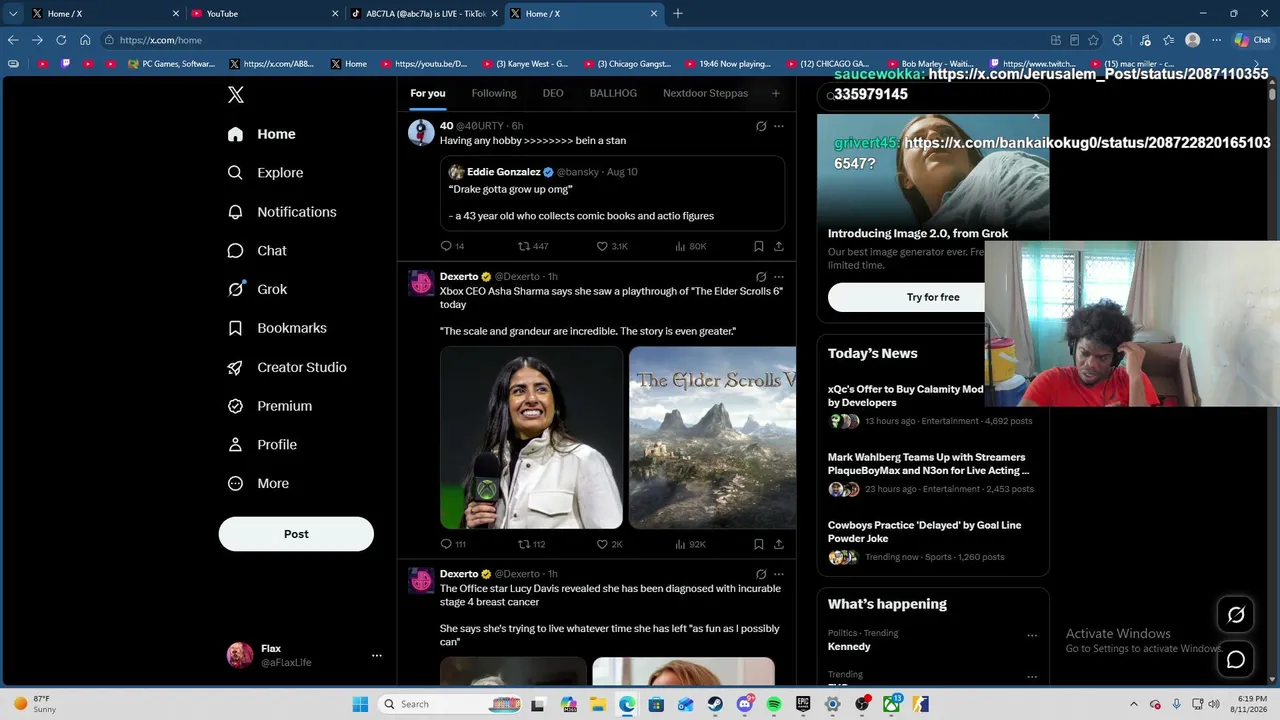
Task: Open options for the Kennedy trend
Action: (1032, 636)
